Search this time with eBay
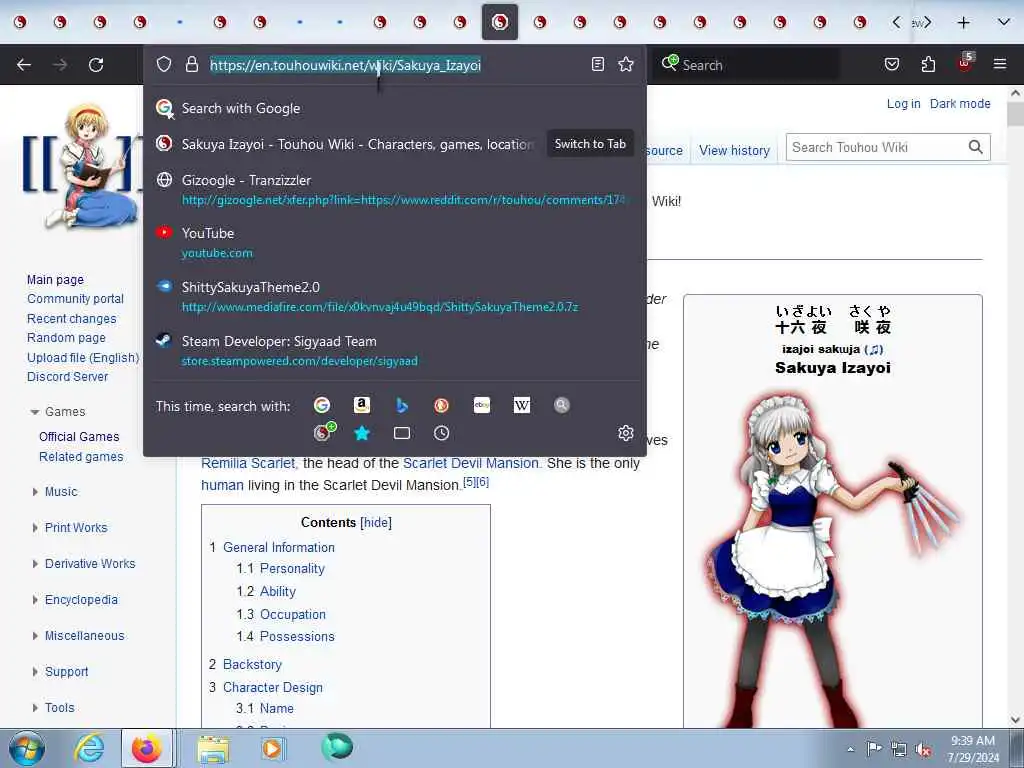 click(x=482, y=406)
